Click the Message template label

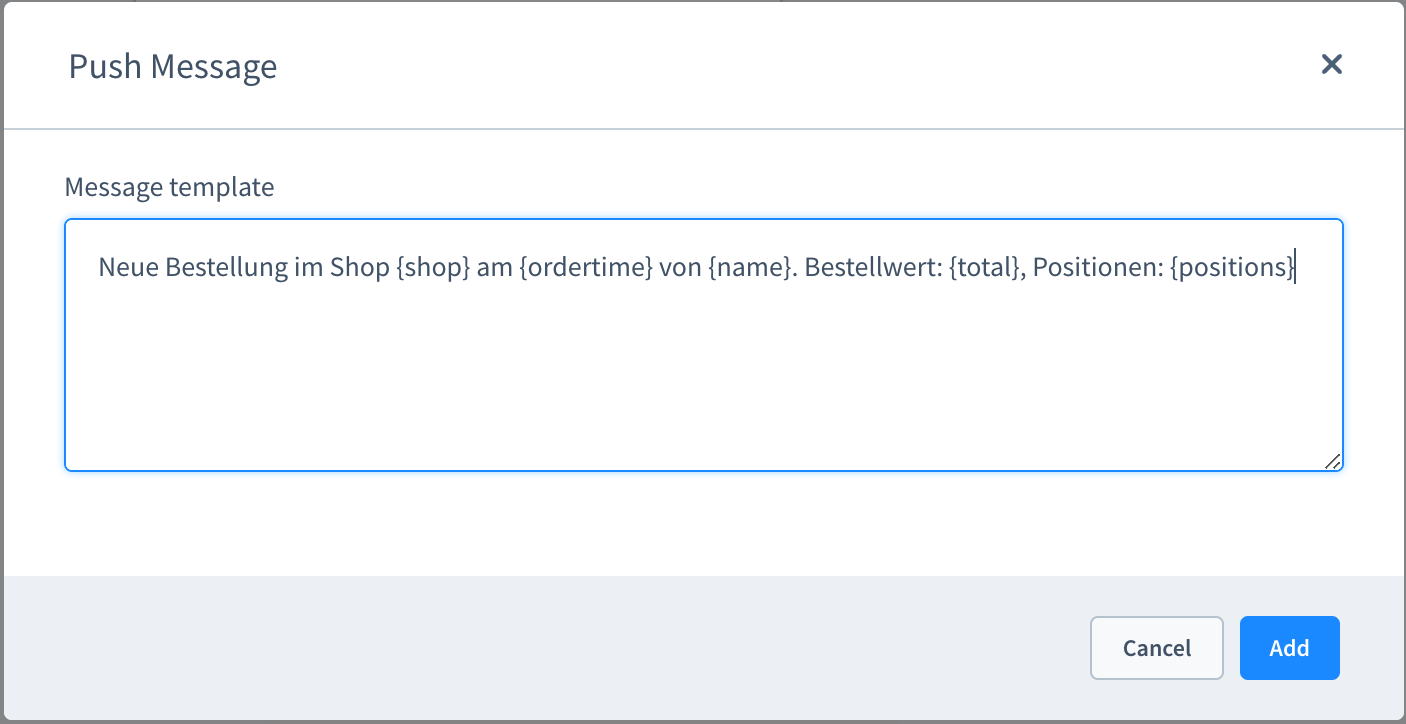169,187
